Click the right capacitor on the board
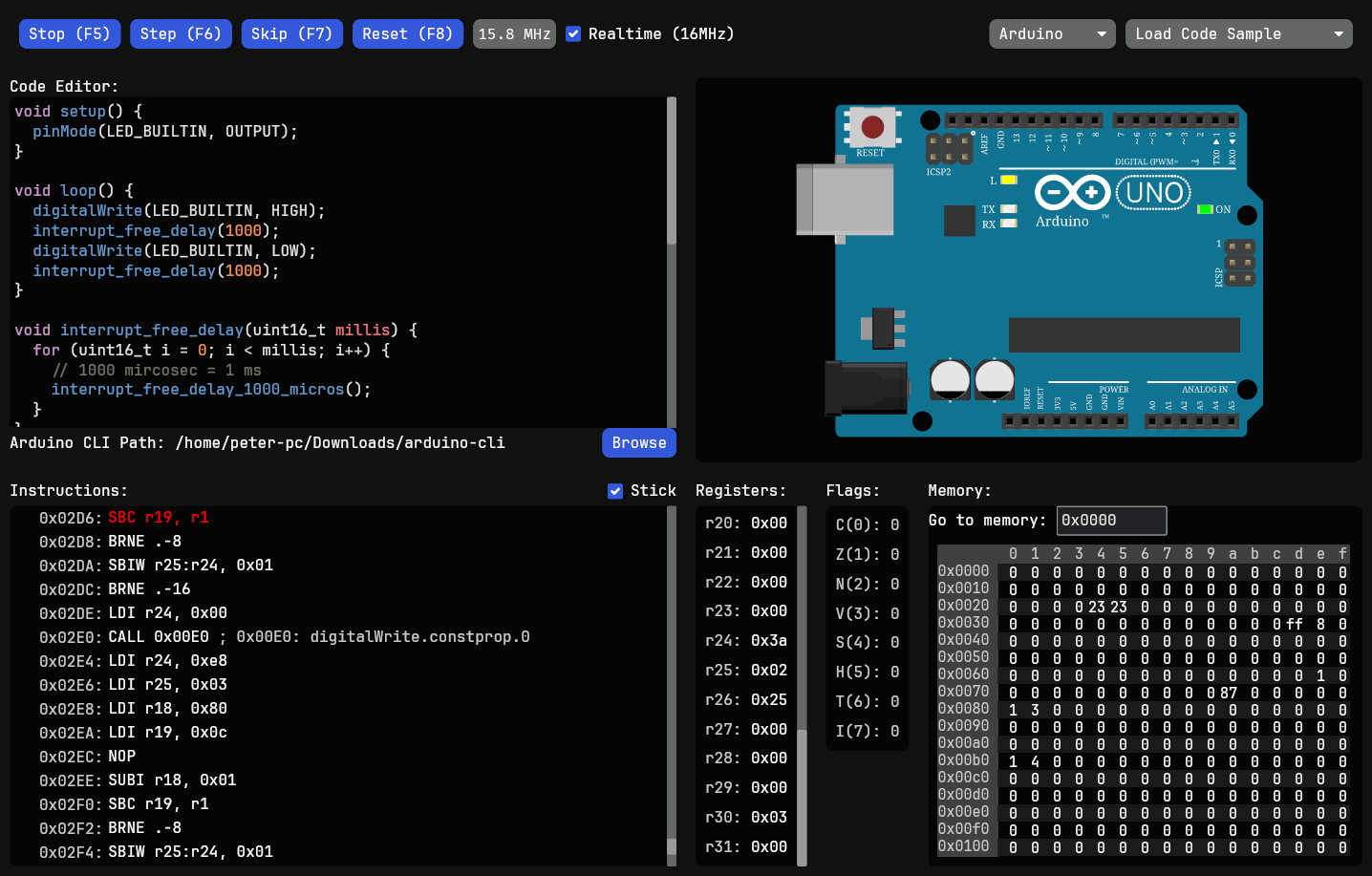Screen dimensions: 1372x876 click(x=995, y=380)
